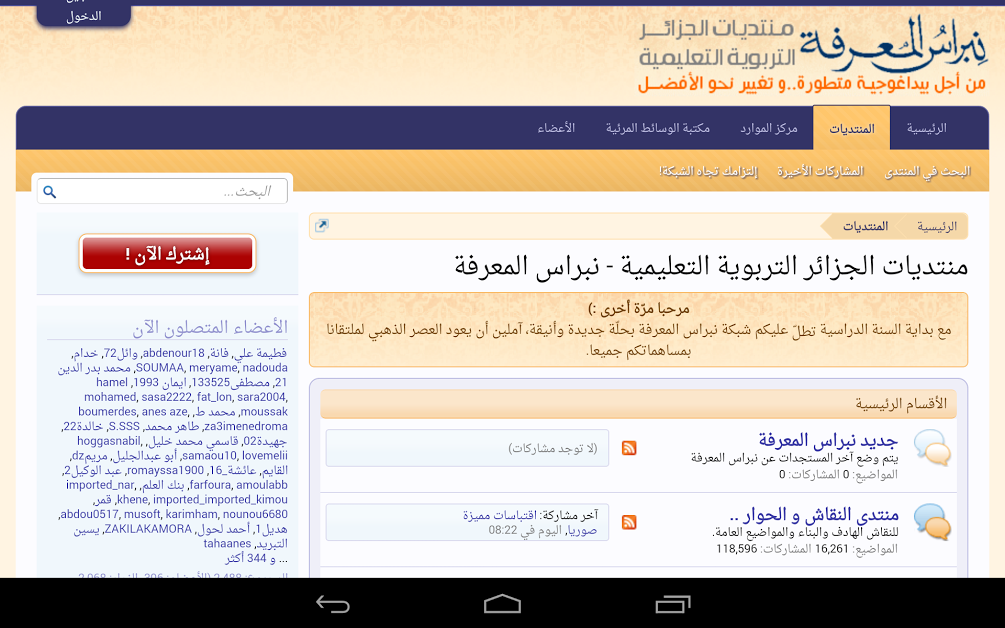1005x628 pixels.
Task: Open the online member farfoura profile
Action: coord(210,485)
